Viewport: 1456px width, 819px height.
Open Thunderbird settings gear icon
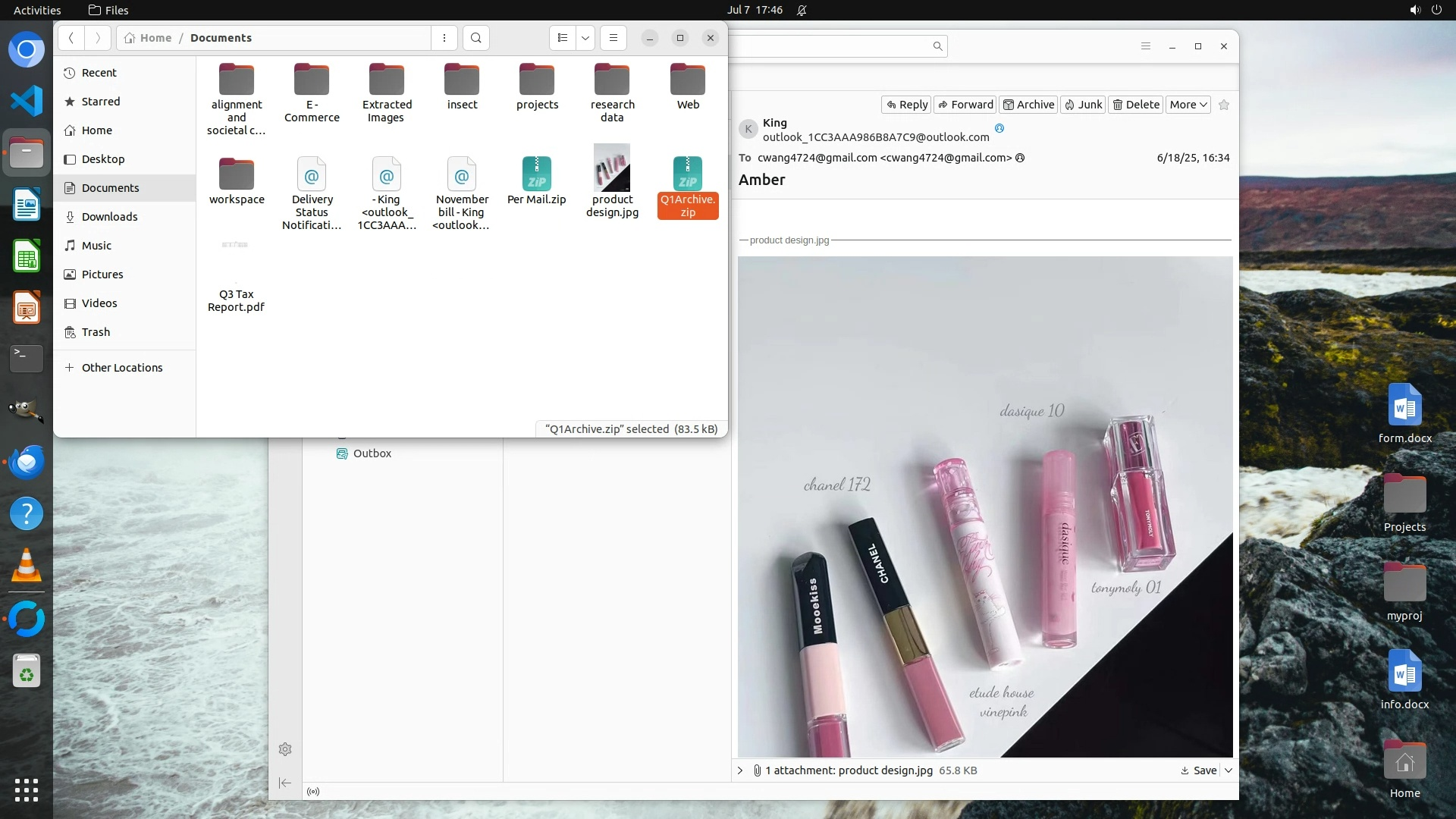tap(285, 749)
